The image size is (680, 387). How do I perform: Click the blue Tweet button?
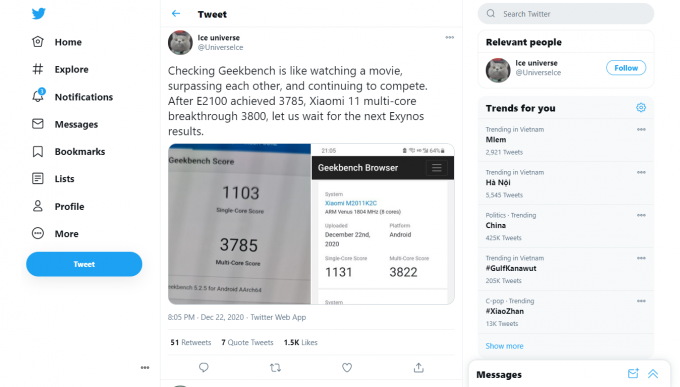click(84, 264)
